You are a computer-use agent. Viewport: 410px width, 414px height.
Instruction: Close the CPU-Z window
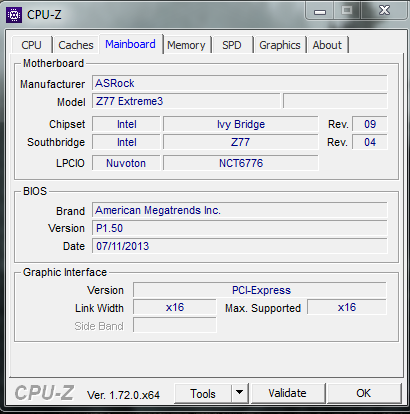[x=384, y=11]
